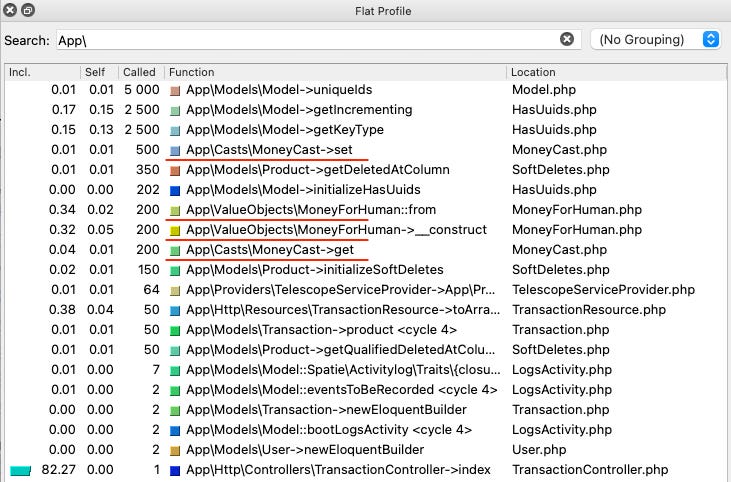Click the color square for User->newEloquentBuilder
The width and height of the screenshot is (731, 482).
point(175,451)
